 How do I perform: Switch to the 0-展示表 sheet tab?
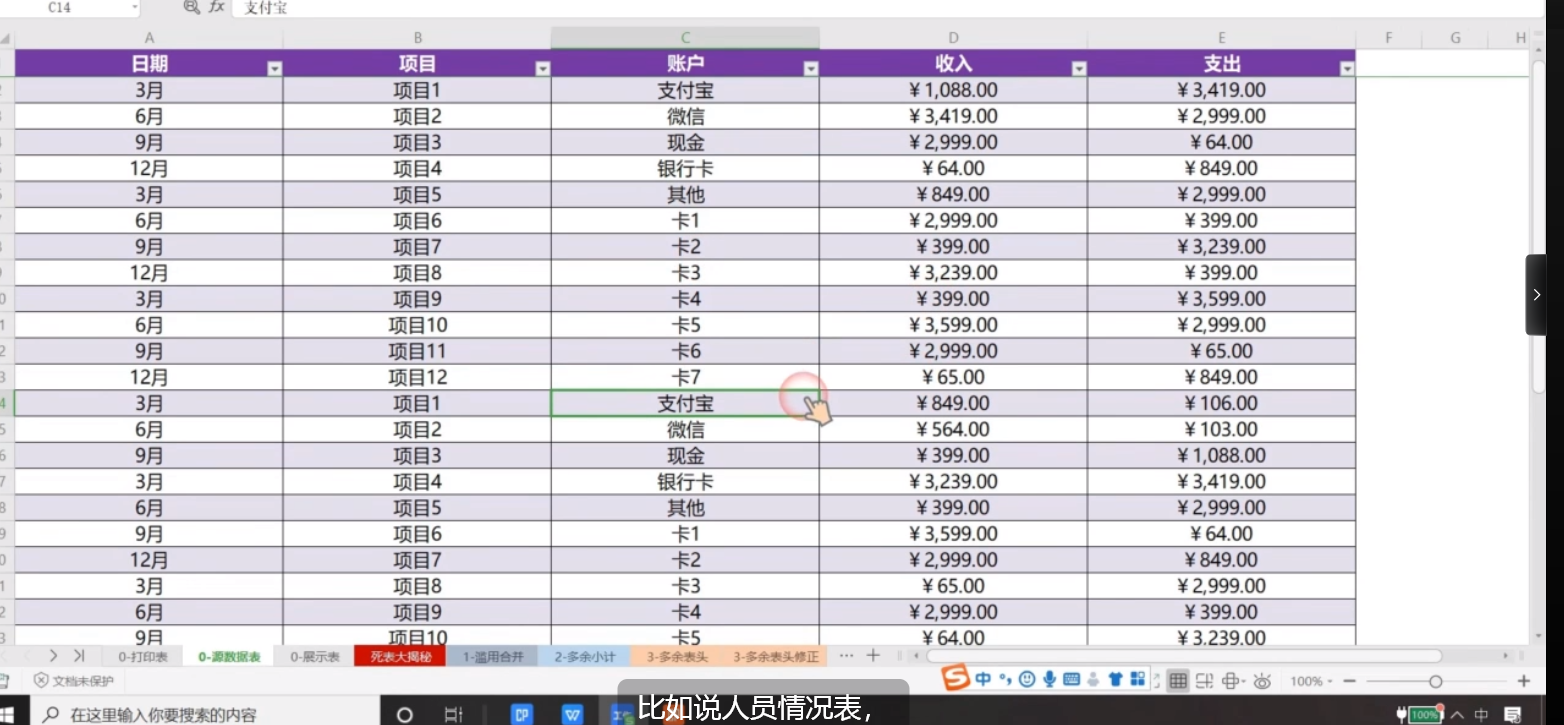[x=315, y=657]
